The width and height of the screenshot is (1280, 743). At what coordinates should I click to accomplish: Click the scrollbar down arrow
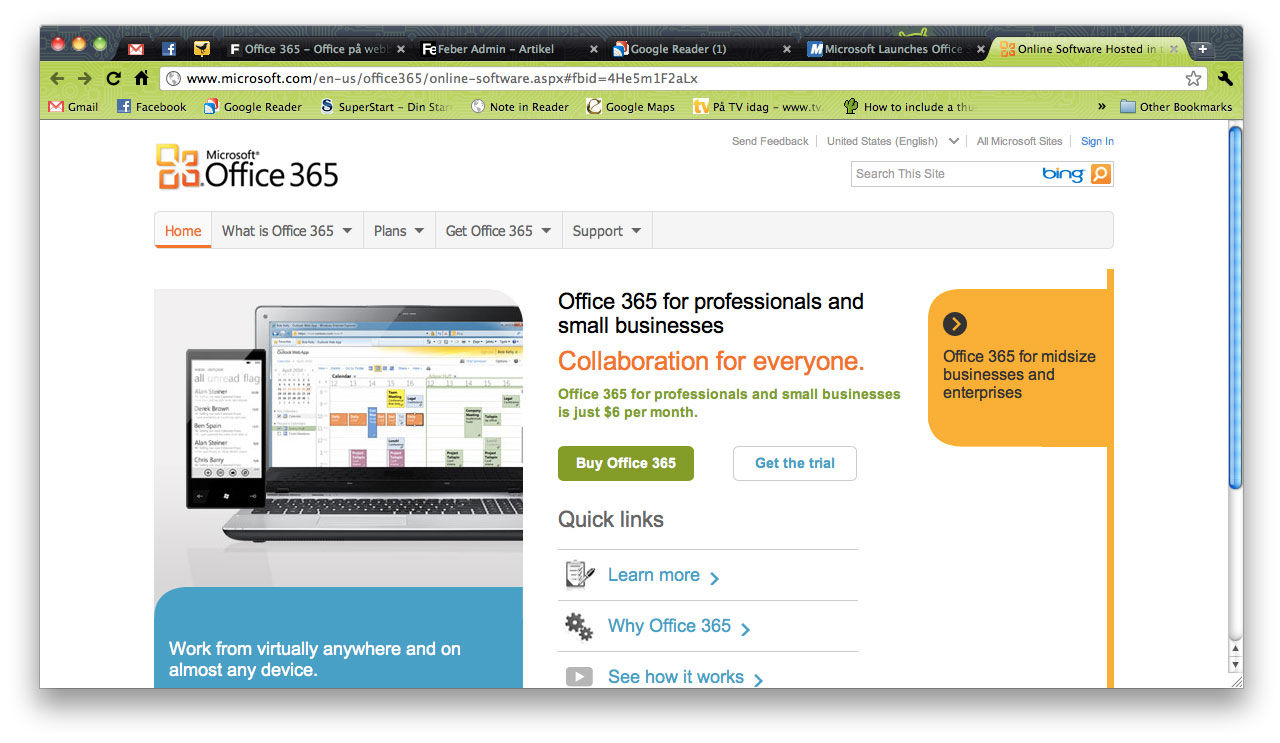pyautogui.click(x=1235, y=664)
